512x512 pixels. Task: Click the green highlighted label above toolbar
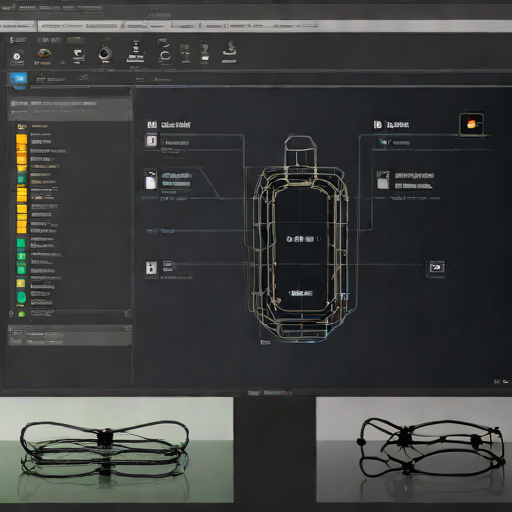76,41
